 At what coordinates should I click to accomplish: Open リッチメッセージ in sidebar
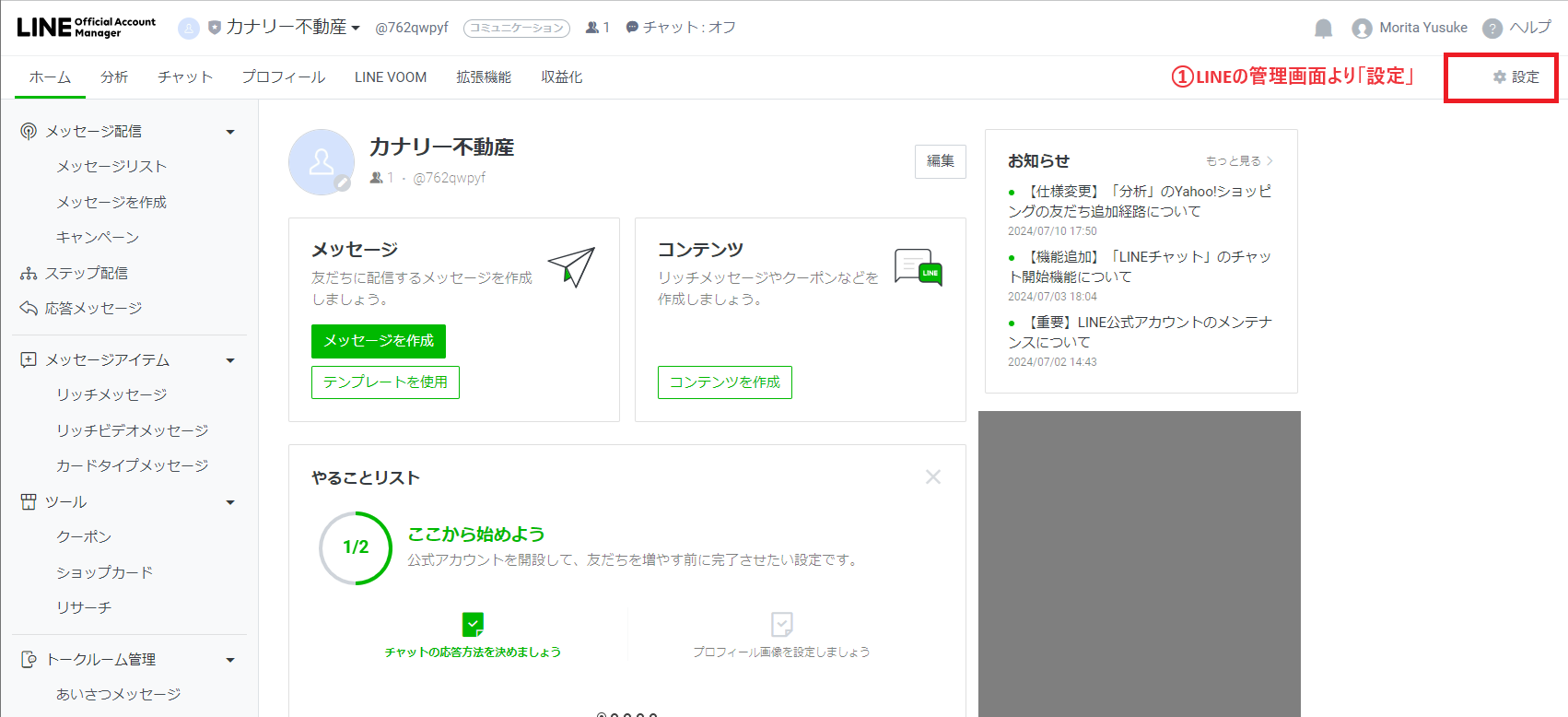111,394
